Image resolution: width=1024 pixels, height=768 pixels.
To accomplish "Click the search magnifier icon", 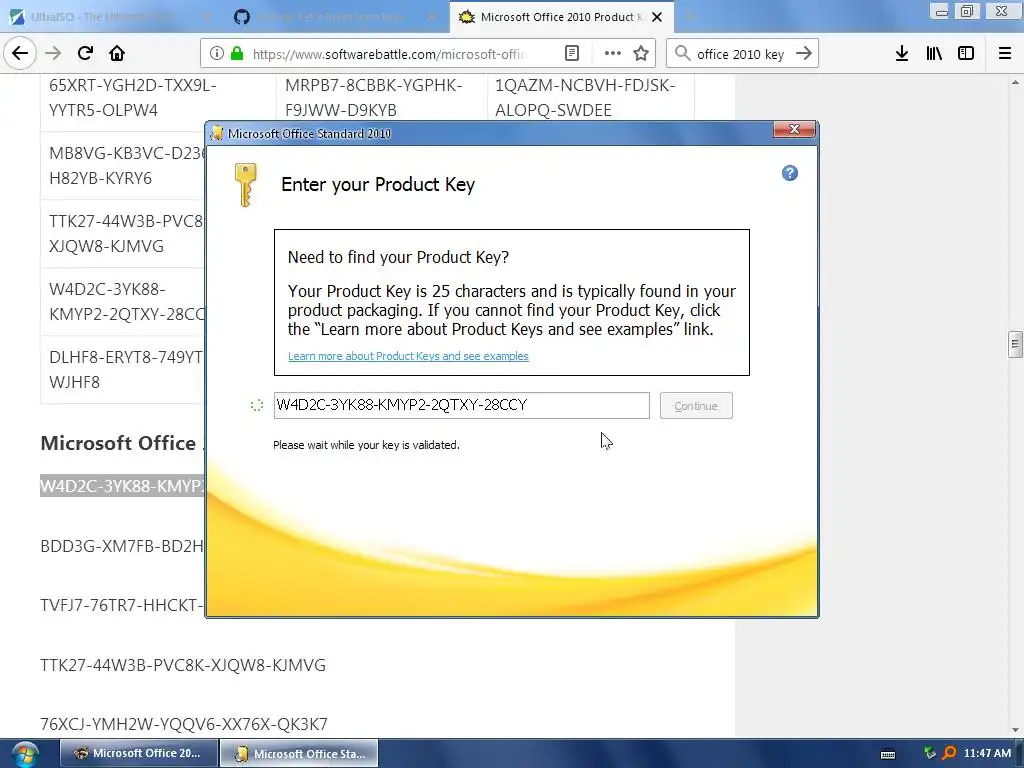I will (x=682, y=54).
